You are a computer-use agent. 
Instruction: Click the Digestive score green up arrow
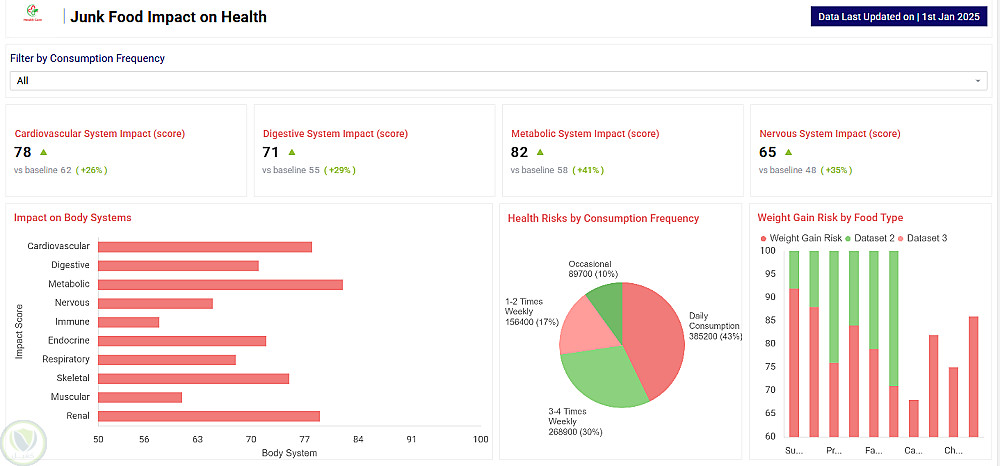292,152
